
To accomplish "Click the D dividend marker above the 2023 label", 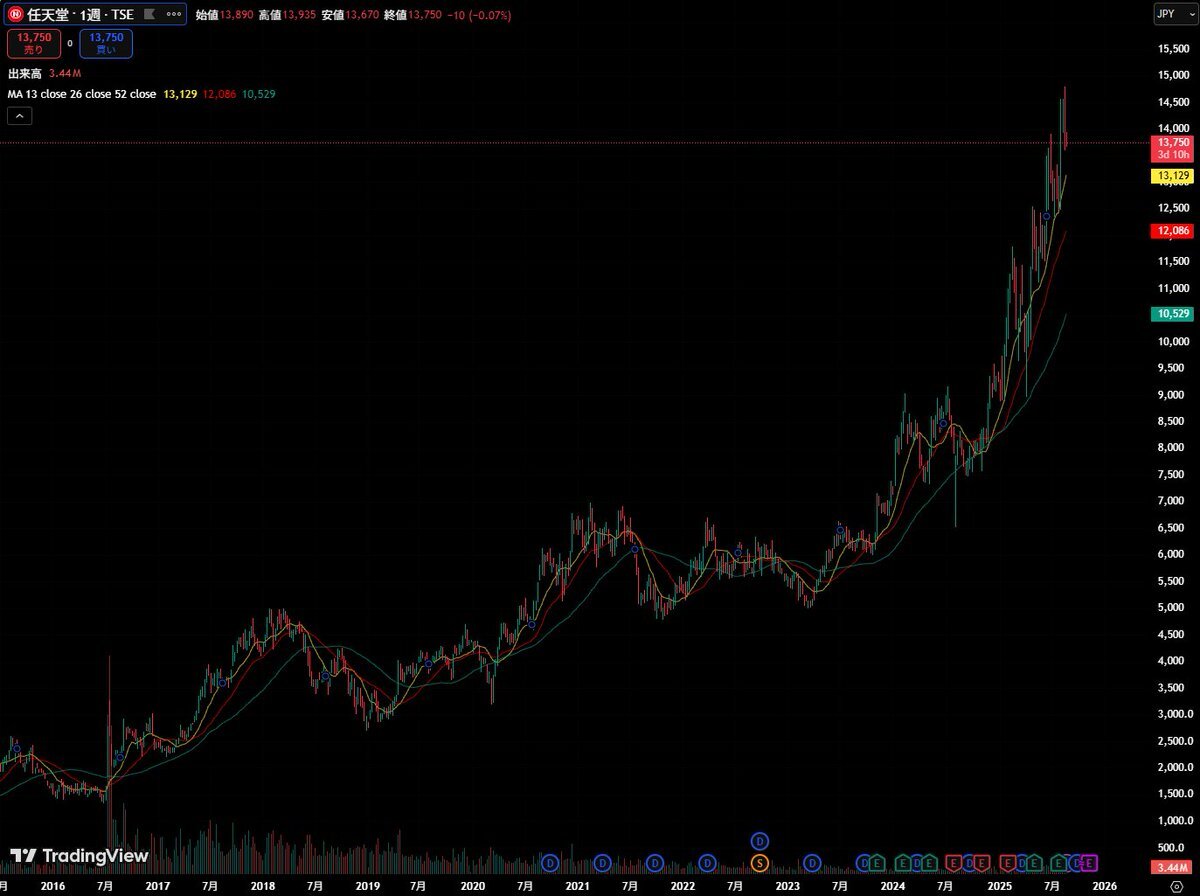I will (812, 862).
